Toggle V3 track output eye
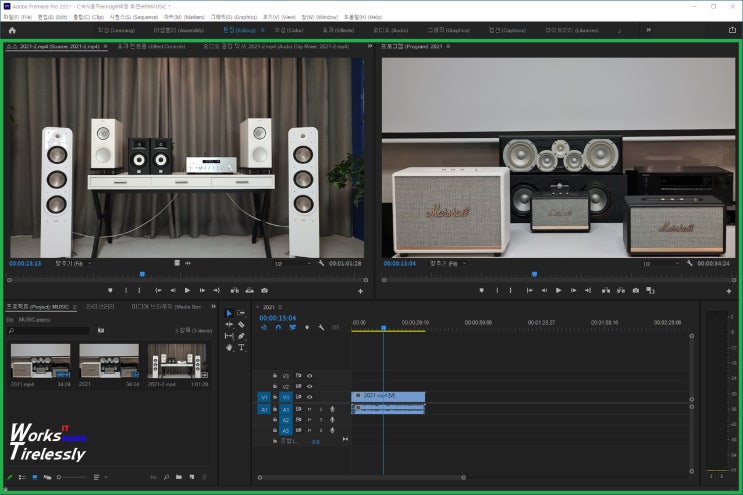The height and width of the screenshot is (495, 743). coord(309,376)
